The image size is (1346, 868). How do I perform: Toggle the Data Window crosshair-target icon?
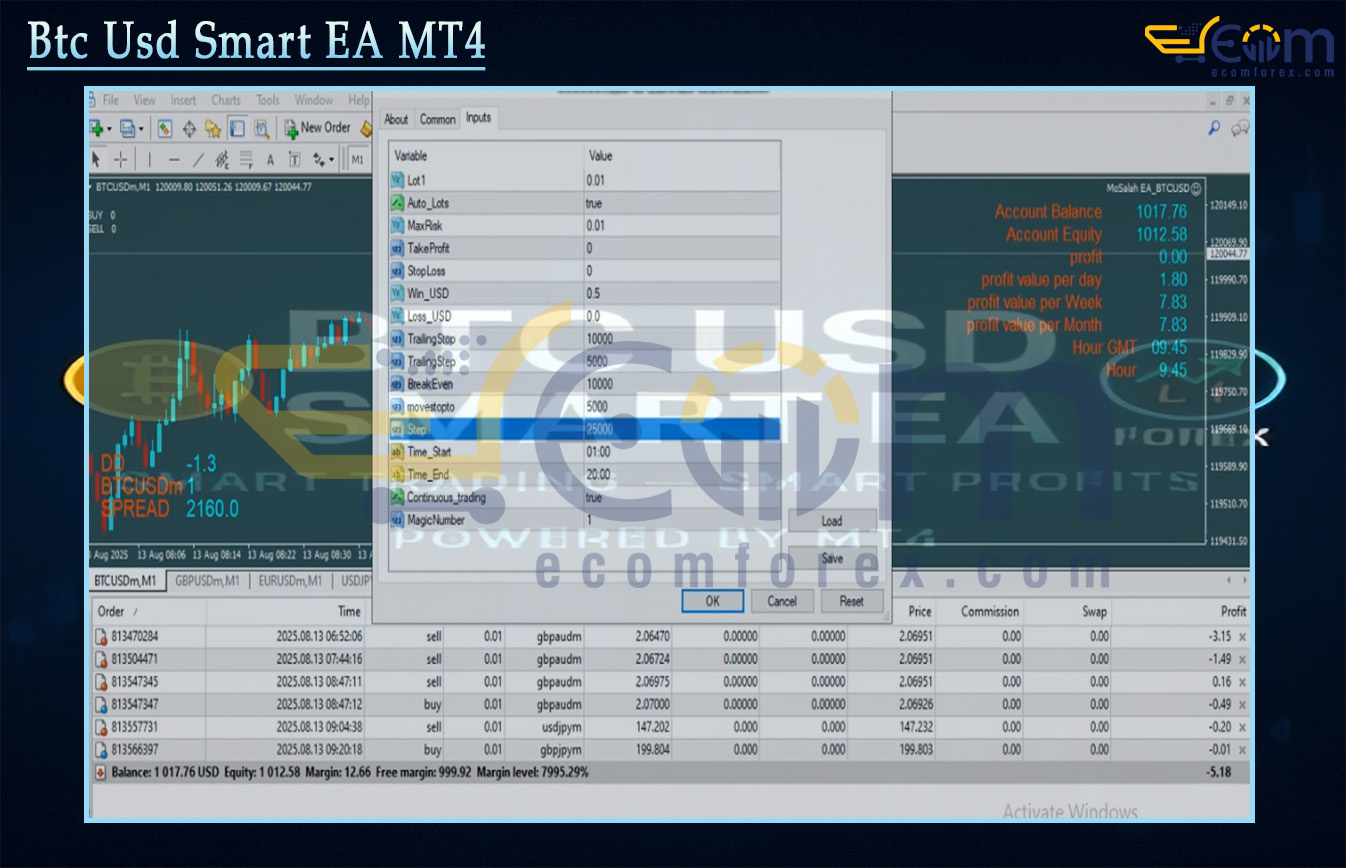coord(188,128)
